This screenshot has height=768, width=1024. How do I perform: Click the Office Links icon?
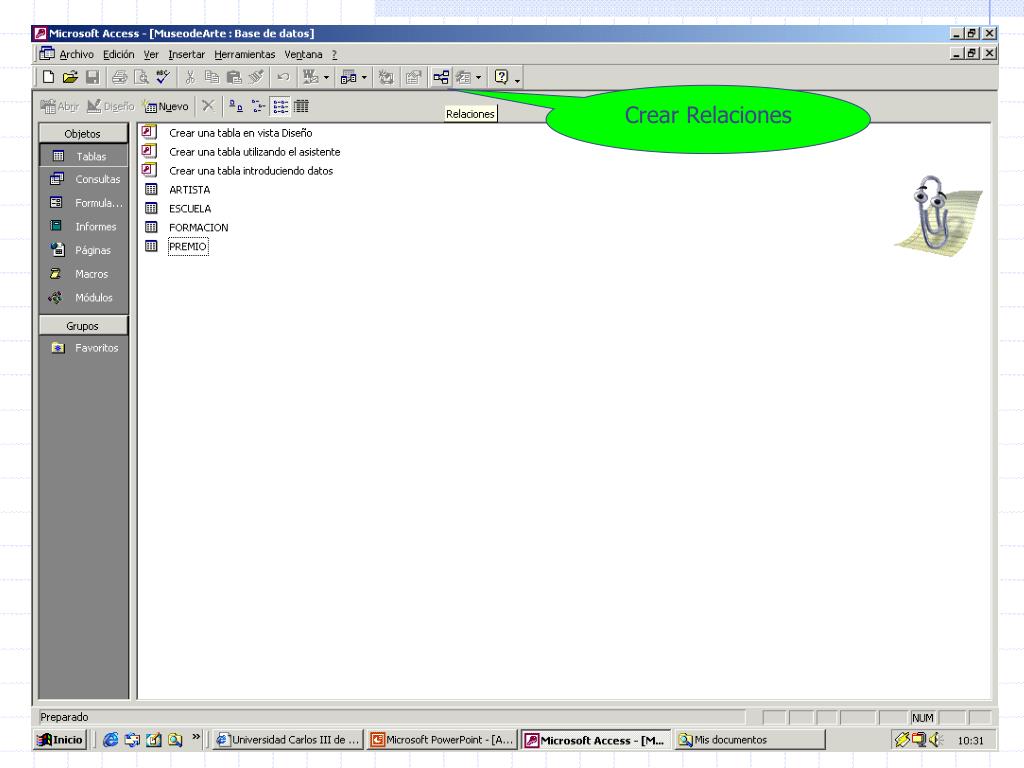[x=310, y=77]
